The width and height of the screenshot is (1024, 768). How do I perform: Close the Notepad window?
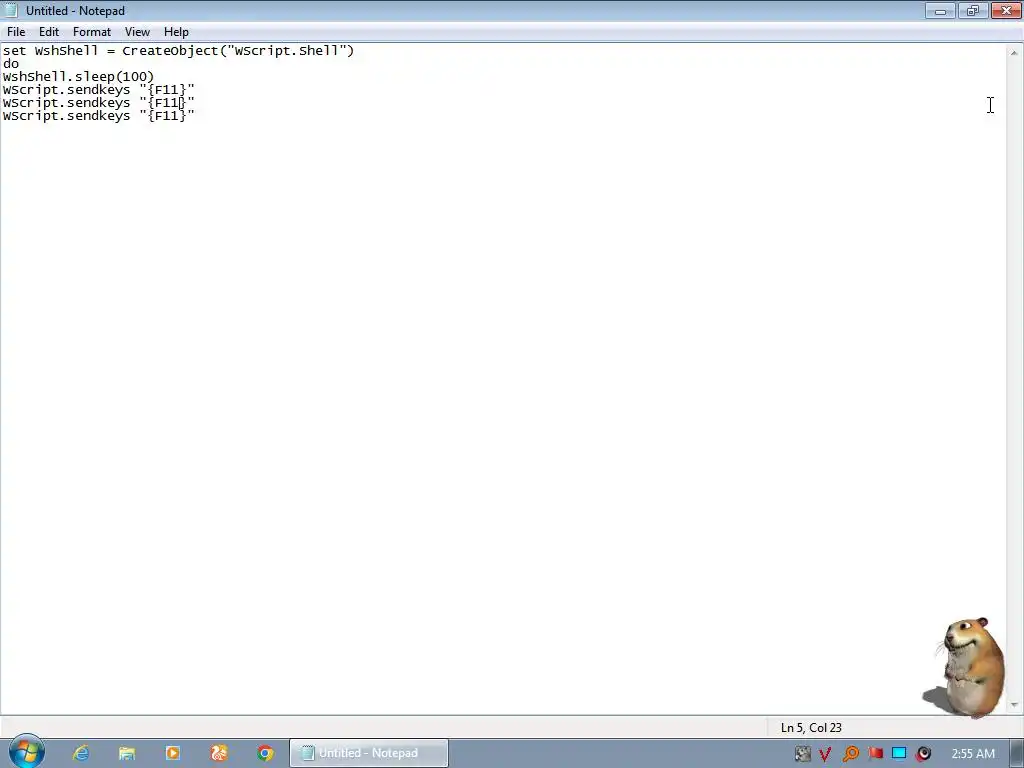[1006, 10]
